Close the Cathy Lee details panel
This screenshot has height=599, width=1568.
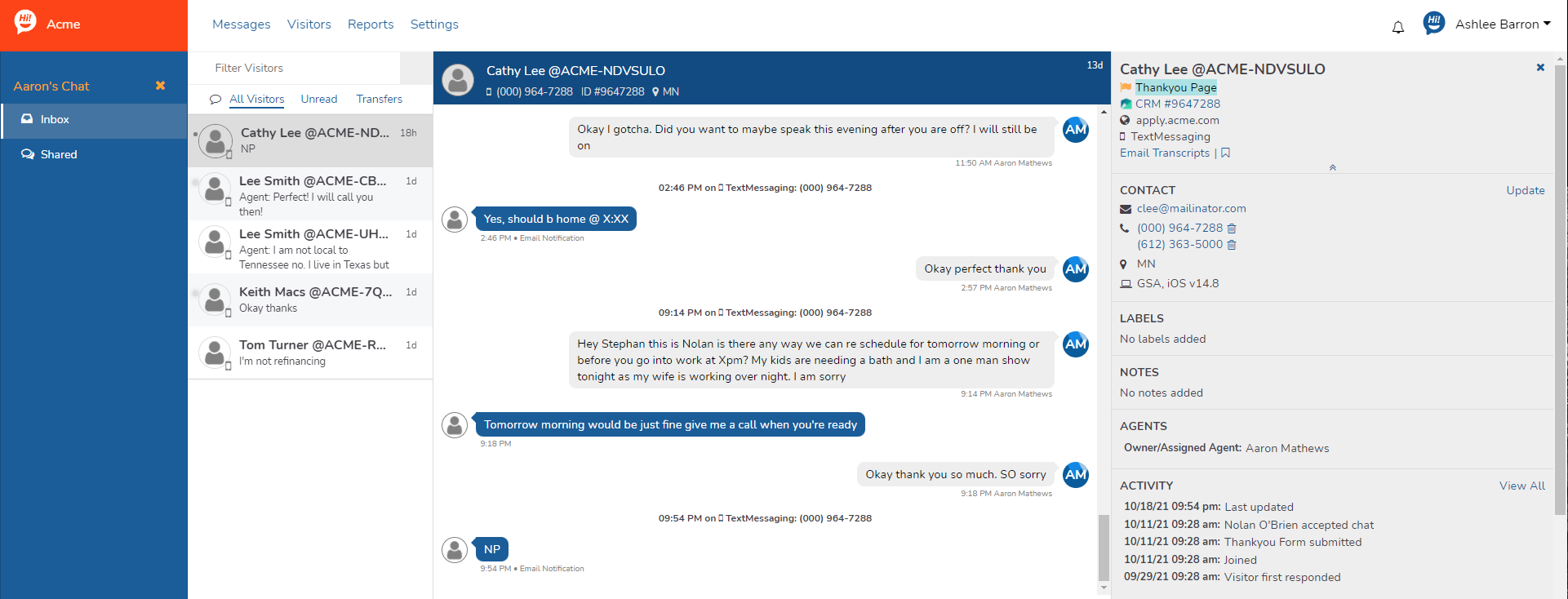click(x=1540, y=68)
